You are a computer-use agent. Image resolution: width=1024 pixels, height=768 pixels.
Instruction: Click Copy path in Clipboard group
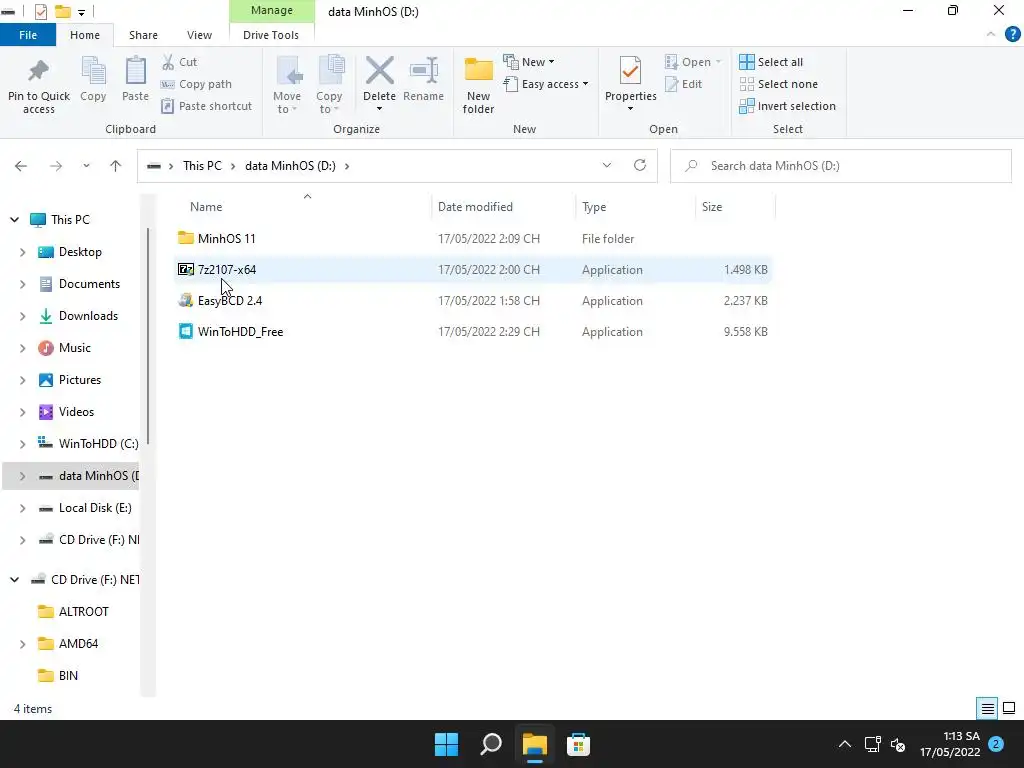[197, 84]
